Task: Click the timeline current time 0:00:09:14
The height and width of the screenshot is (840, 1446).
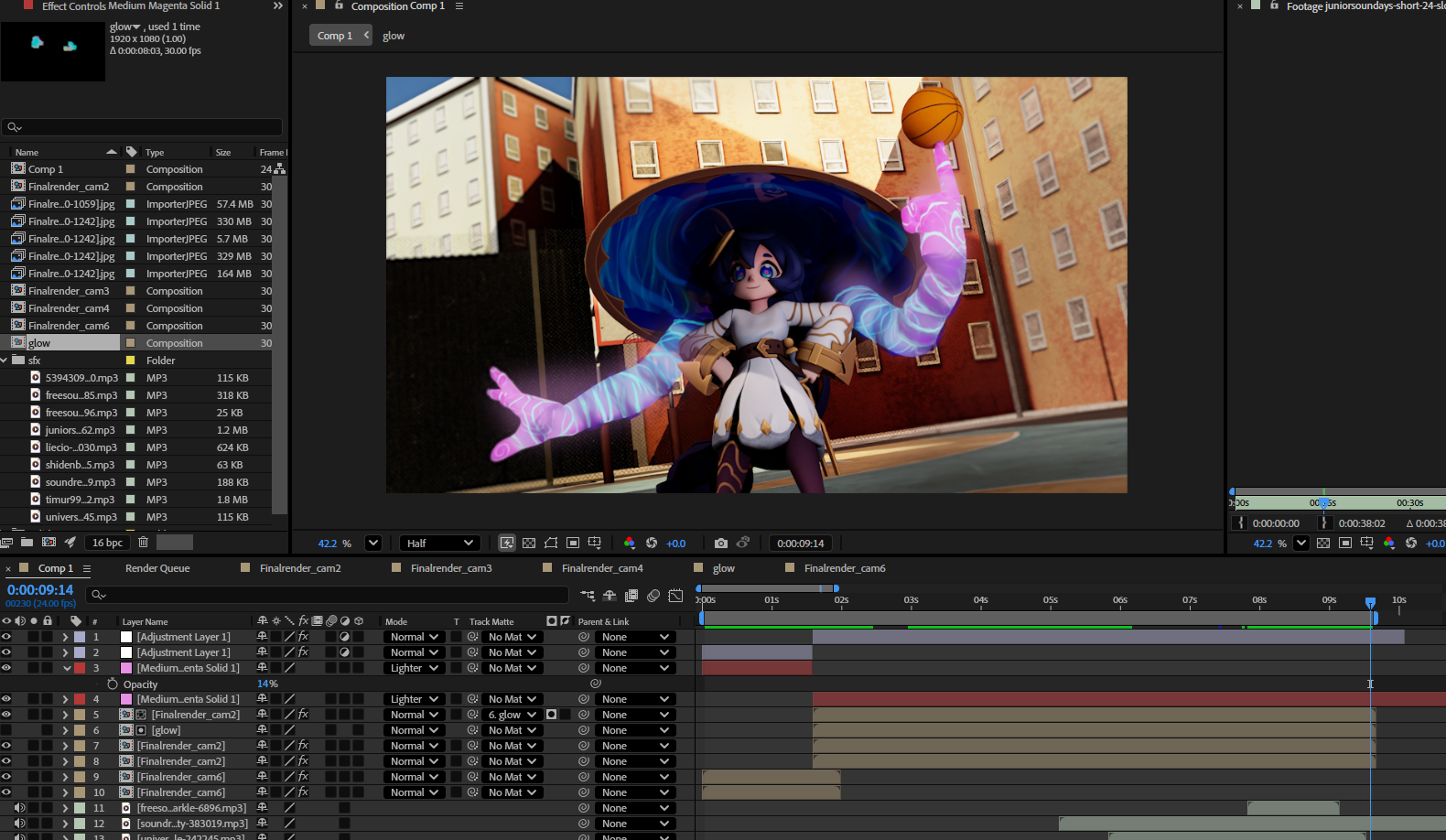Action: tap(40, 590)
